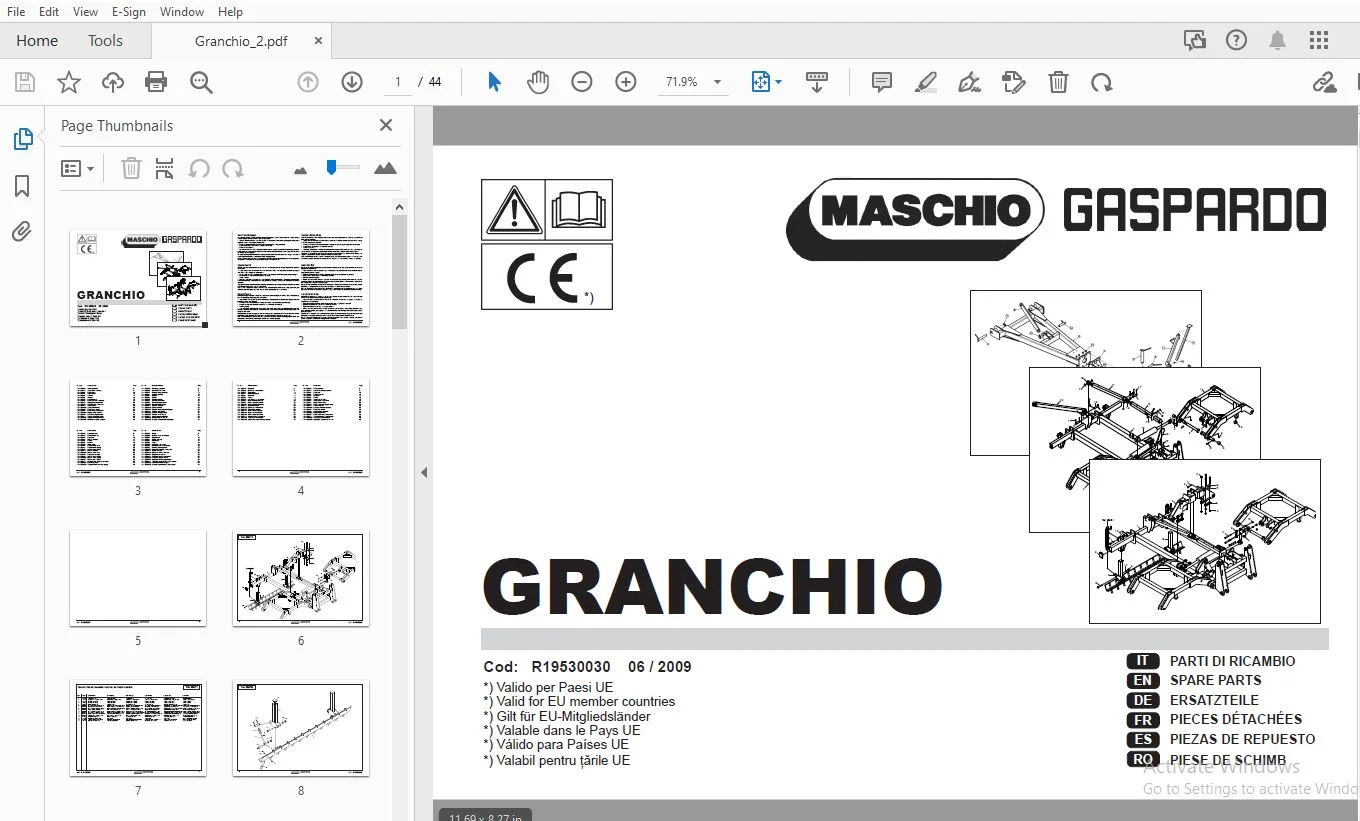Select page 6 thumbnail
The width and height of the screenshot is (1360, 821).
click(301, 578)
